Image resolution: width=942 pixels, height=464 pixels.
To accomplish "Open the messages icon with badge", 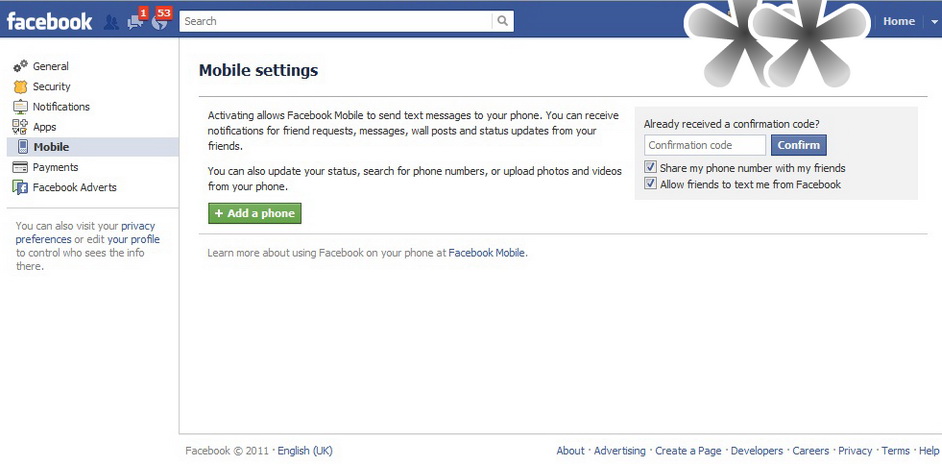I will coord(138,19).
